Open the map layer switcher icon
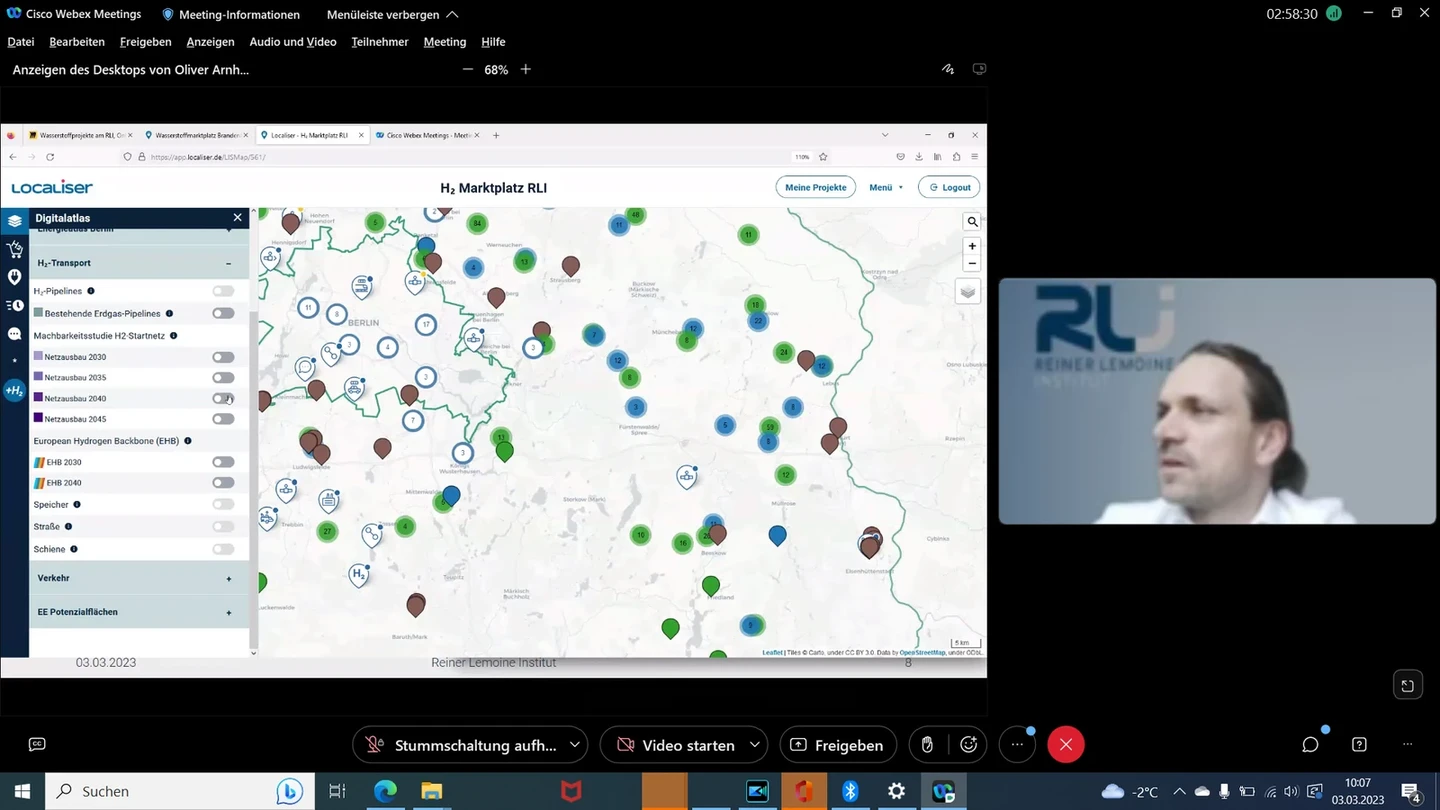The image size is (1440, 810). (x=967, y=292)
